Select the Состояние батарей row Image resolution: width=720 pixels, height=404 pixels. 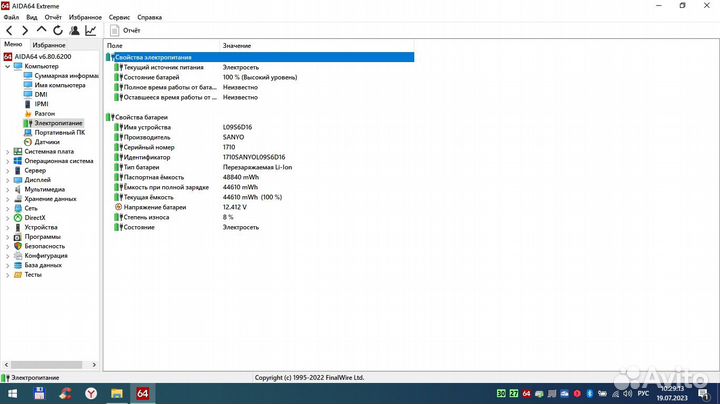(x=260, y=77)
